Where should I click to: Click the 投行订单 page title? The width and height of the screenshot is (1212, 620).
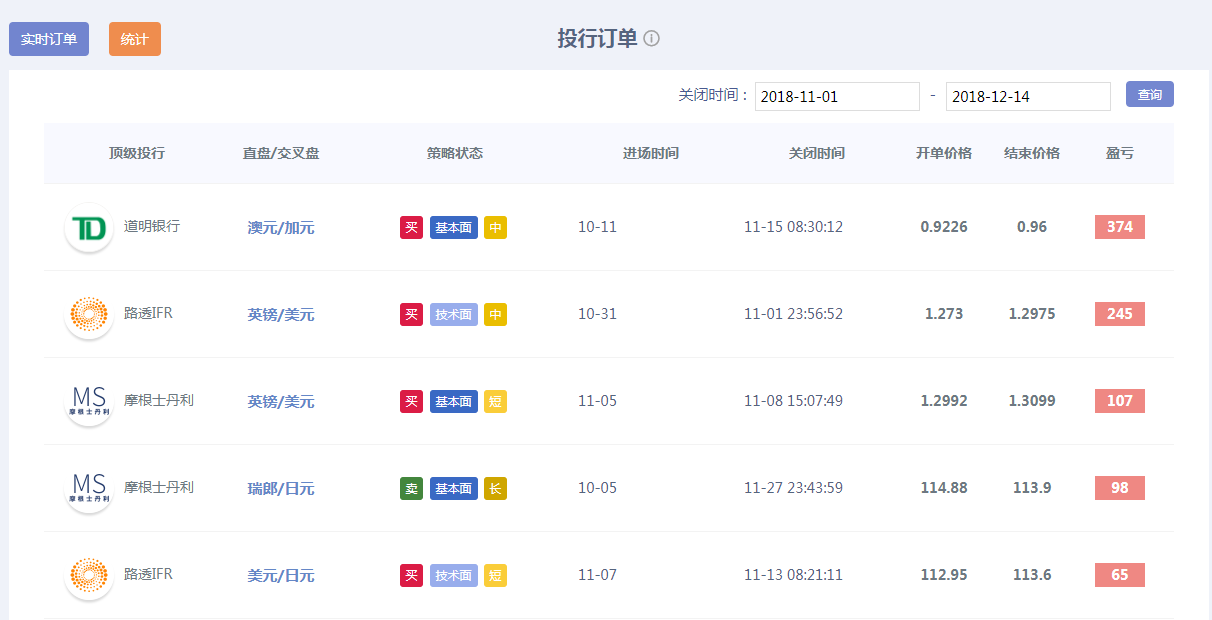[x=597, y=39]
